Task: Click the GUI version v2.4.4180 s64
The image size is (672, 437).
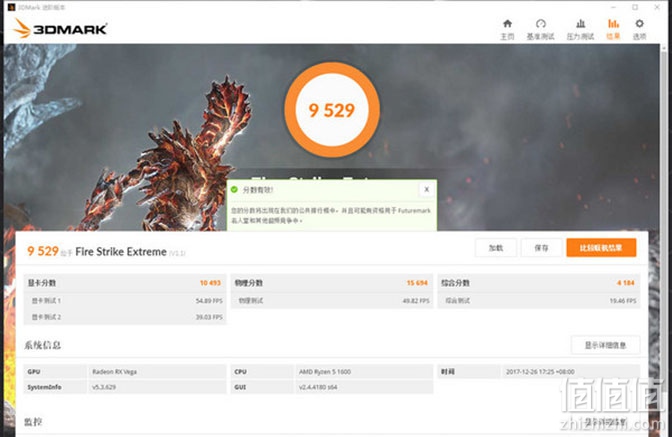Action: coord(318,387)
